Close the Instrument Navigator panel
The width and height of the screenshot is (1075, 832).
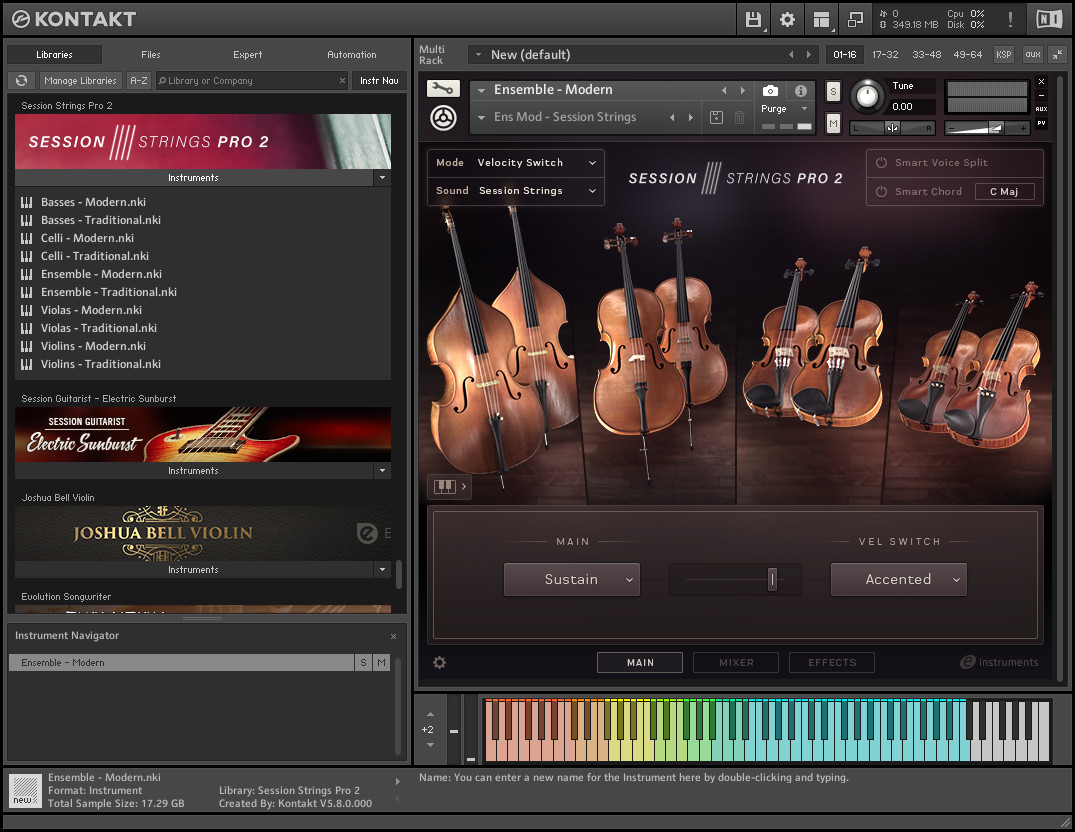(x=394, y=636)
